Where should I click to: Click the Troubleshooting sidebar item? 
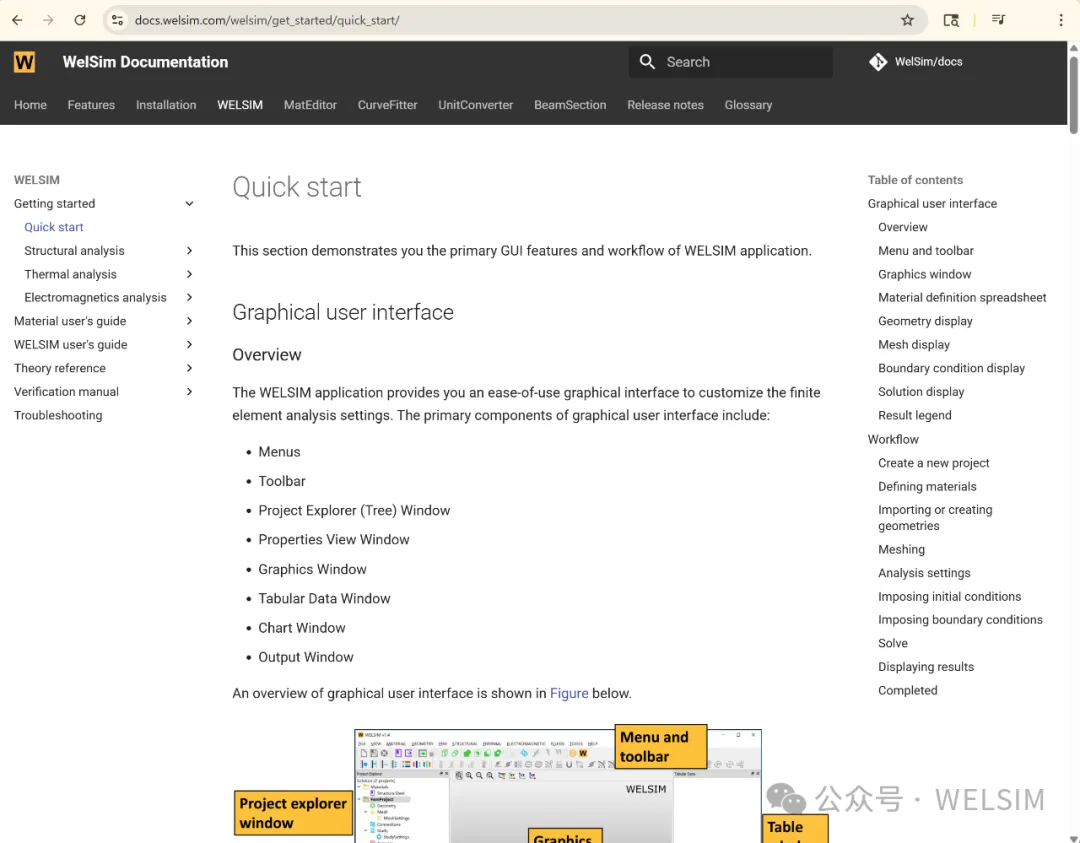point(58,415)
